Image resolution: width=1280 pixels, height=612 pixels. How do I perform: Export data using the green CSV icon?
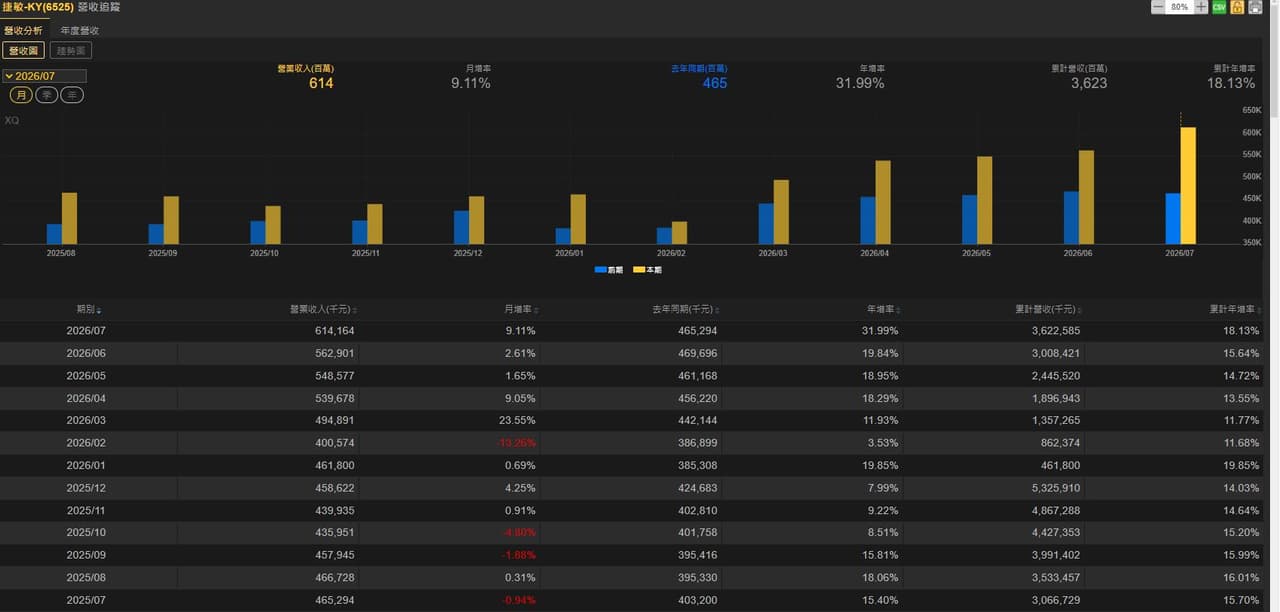click(1219, 7)
